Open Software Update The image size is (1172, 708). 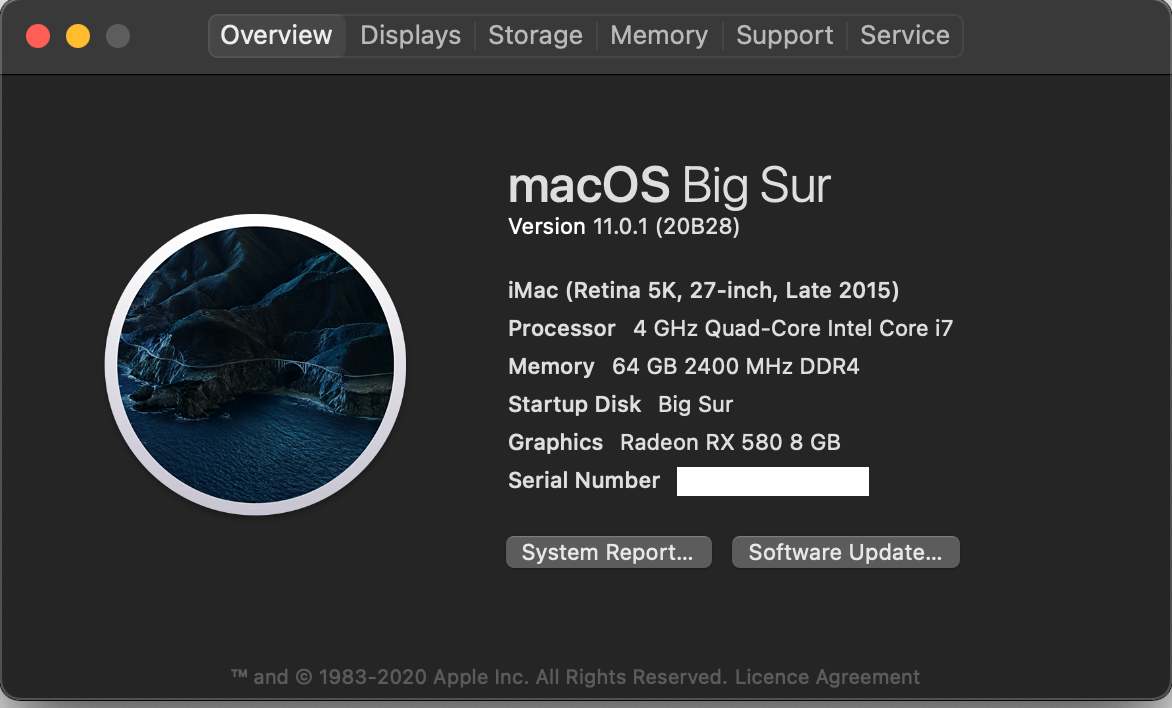(x=845, y=553)
